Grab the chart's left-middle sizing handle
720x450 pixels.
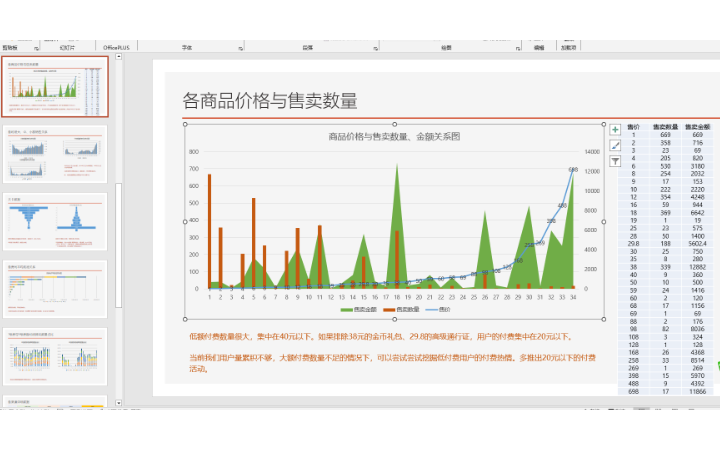(185, 222)
